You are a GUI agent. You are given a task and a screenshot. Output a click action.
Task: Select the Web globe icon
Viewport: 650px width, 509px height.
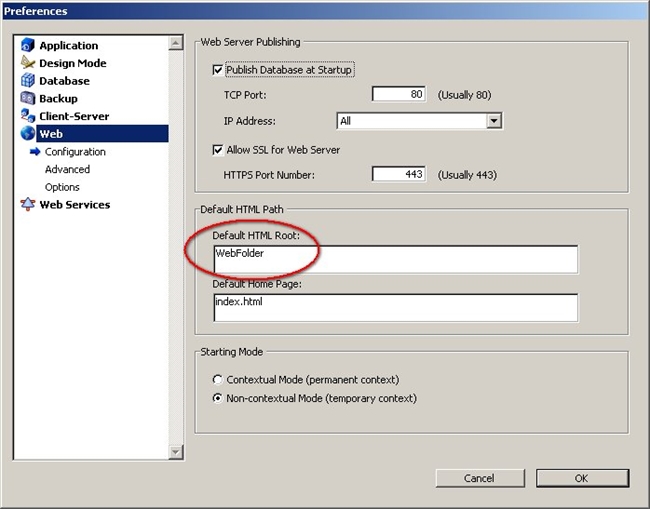pyautogui.click(x=28, y=134)
